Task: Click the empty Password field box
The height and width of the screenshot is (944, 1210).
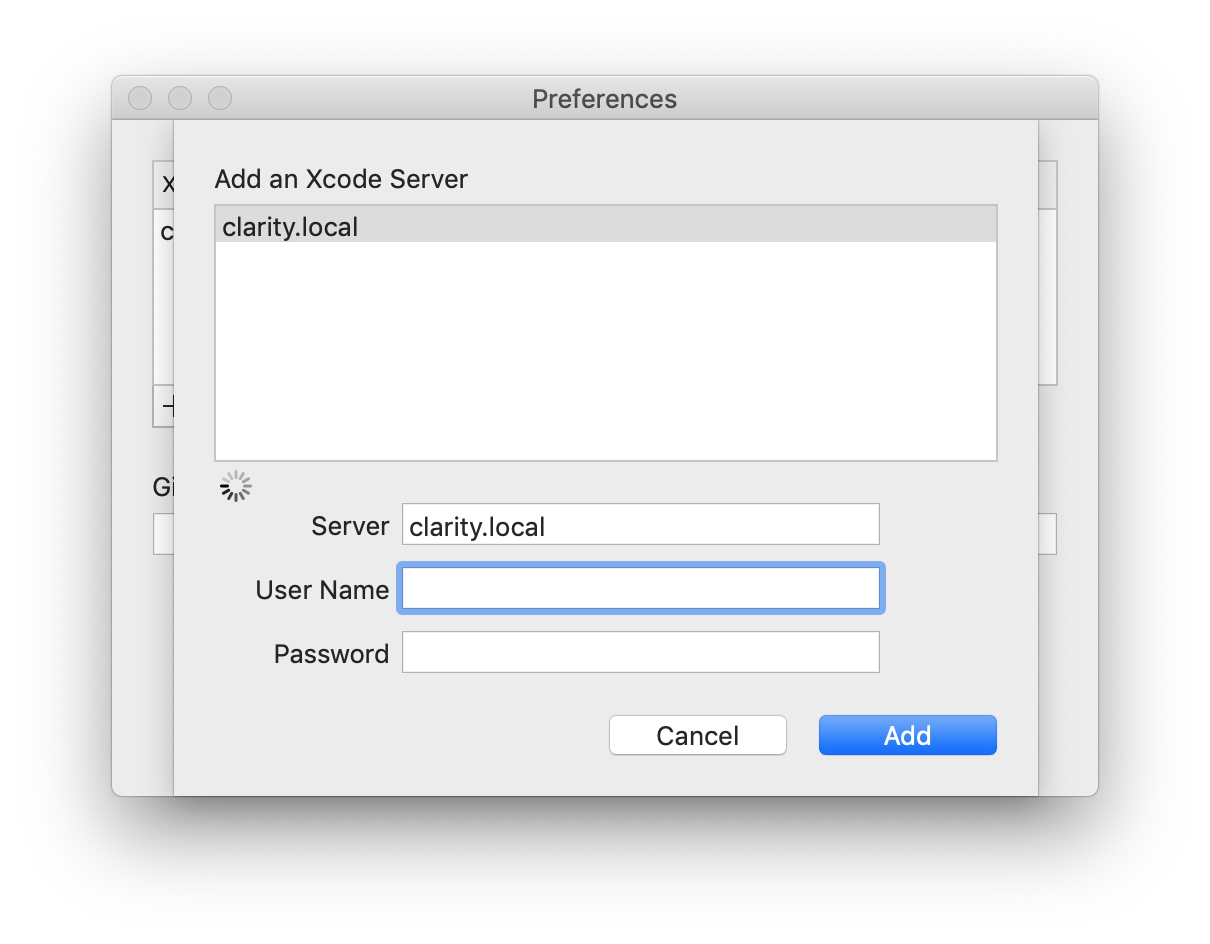Action: [x=640, y=652]
